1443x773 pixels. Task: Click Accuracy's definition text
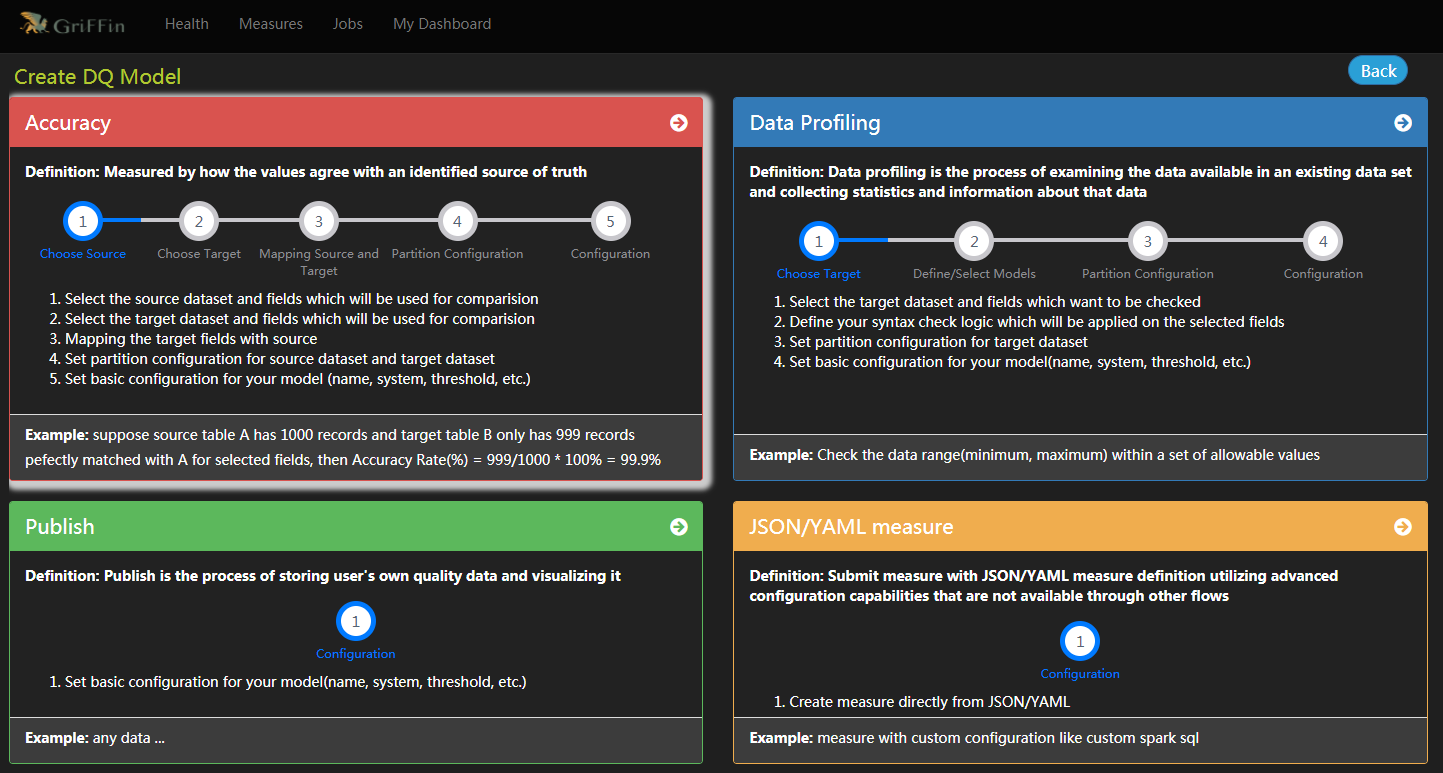(306, 172)
